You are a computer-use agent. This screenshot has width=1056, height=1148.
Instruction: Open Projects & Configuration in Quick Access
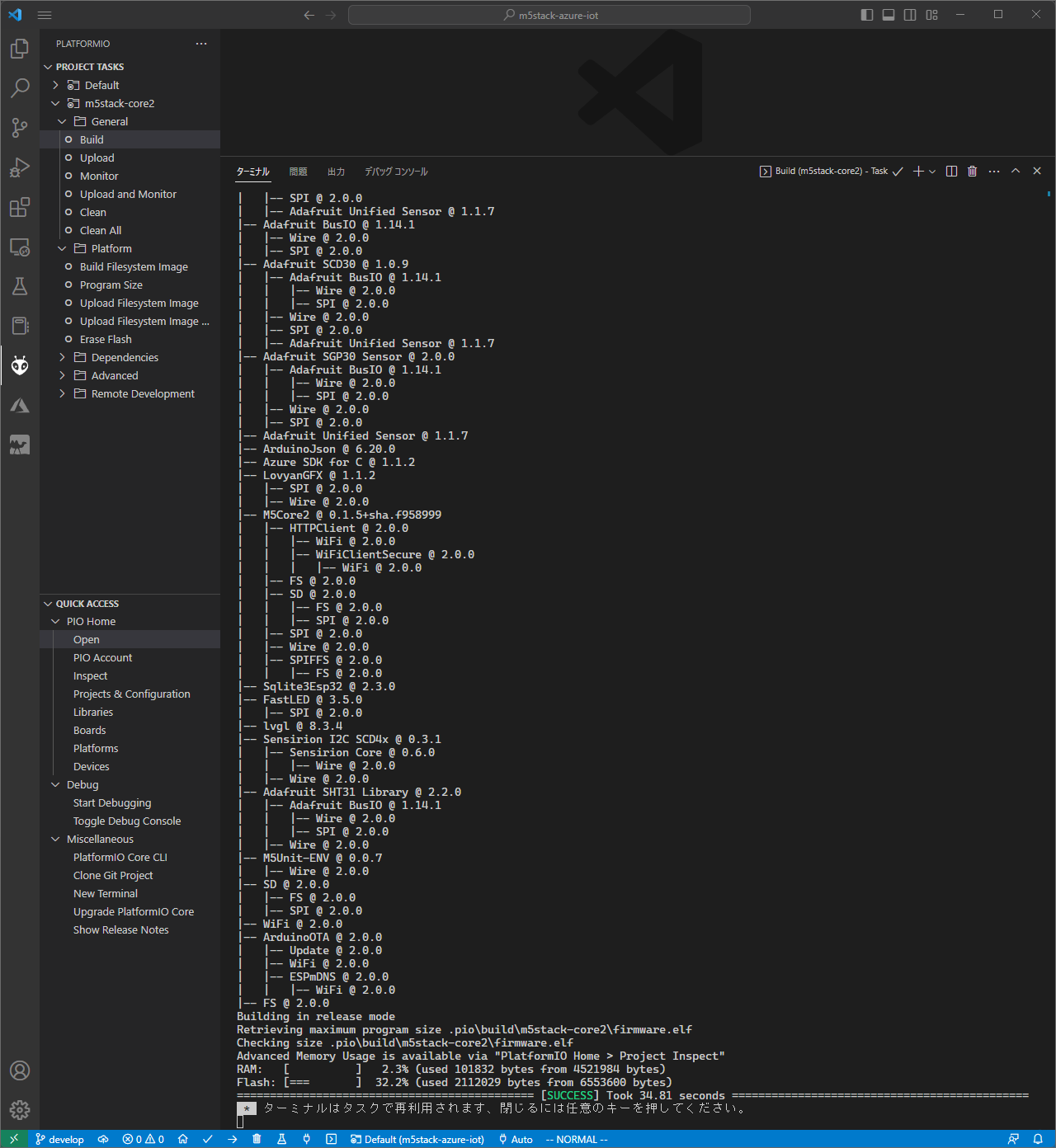[x=131, y=694]
